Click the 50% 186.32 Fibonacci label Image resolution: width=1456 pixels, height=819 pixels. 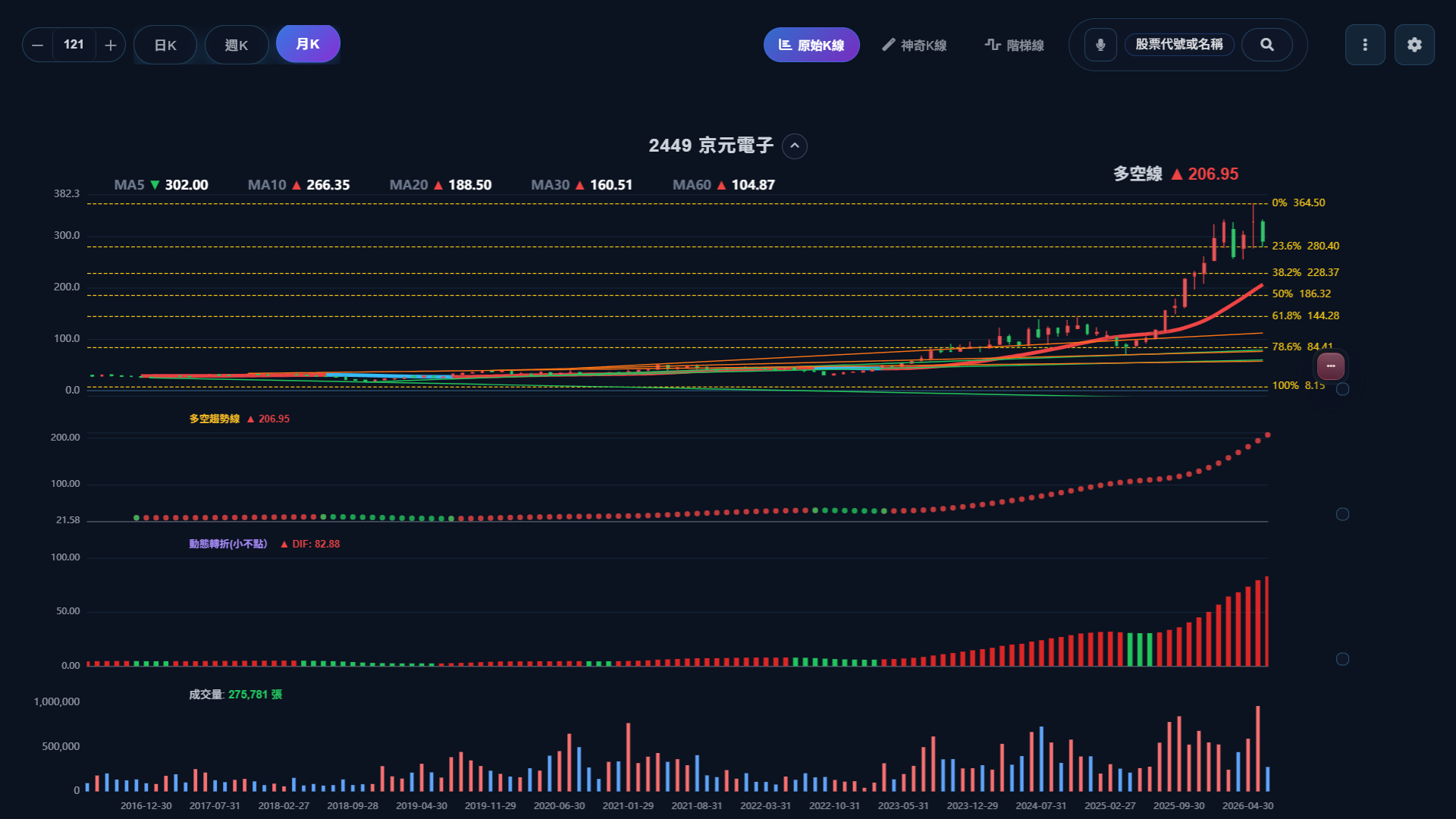[1301, 293]
